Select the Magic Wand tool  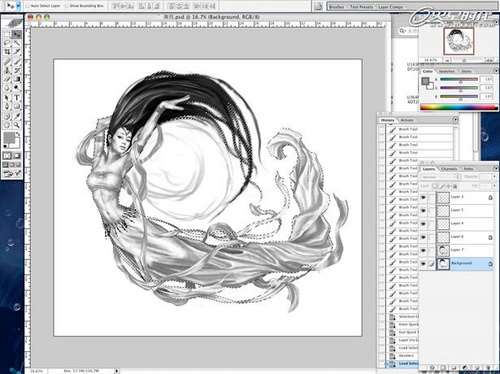coord(17,43)
